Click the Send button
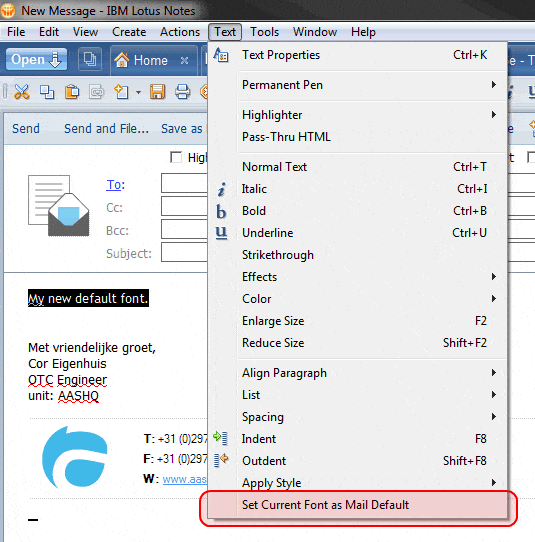Screen dimensions: 535x542 pos(26,129)
